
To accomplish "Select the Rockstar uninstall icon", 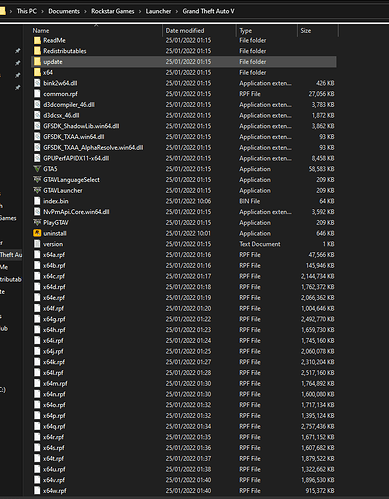I will point(37,233).
